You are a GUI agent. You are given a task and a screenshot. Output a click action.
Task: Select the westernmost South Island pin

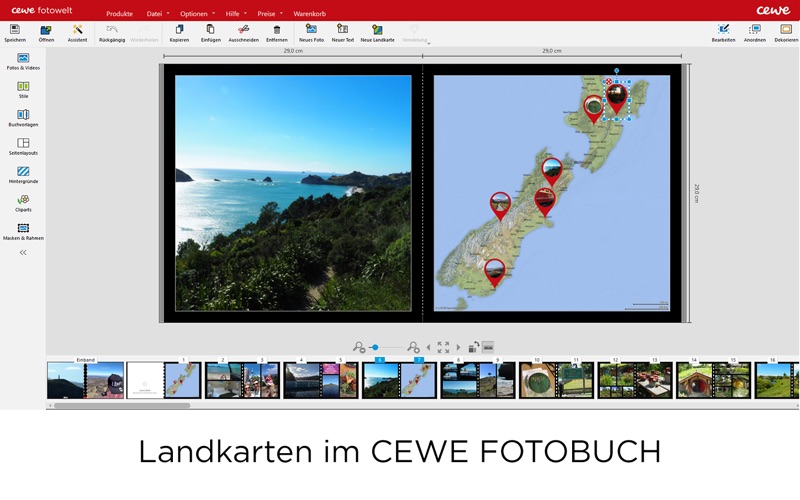pos(500,206)
